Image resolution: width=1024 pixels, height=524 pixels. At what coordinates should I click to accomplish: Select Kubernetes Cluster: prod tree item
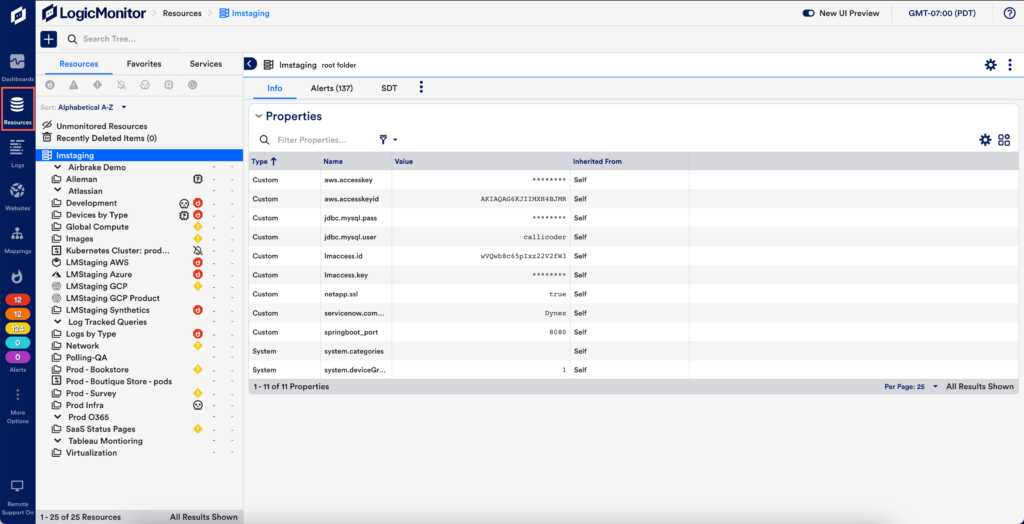click(118, 251)
